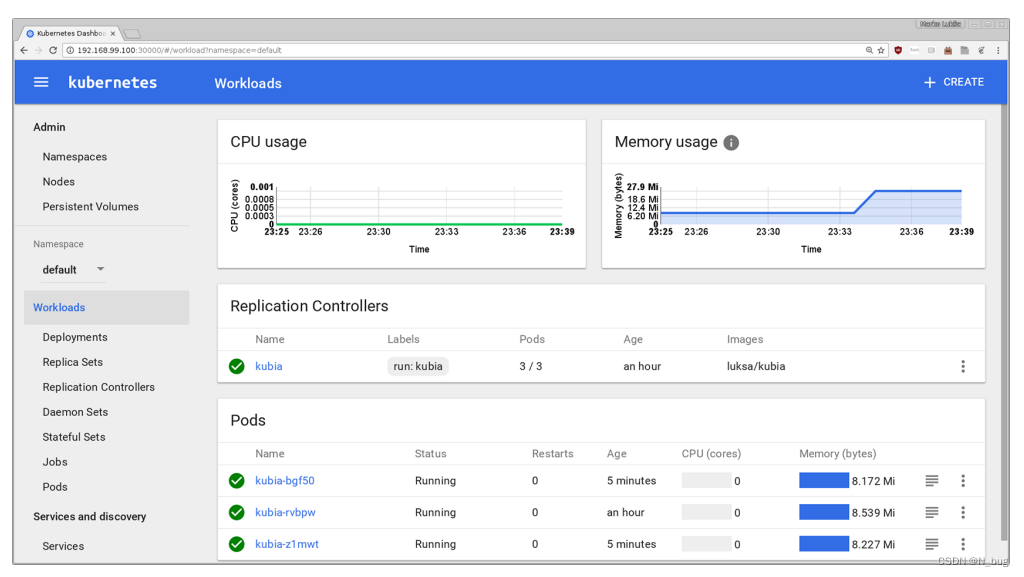Click the green status icon of kubia-z1mwt
This screenshot has width=1024, height=577.
point(236,544)
